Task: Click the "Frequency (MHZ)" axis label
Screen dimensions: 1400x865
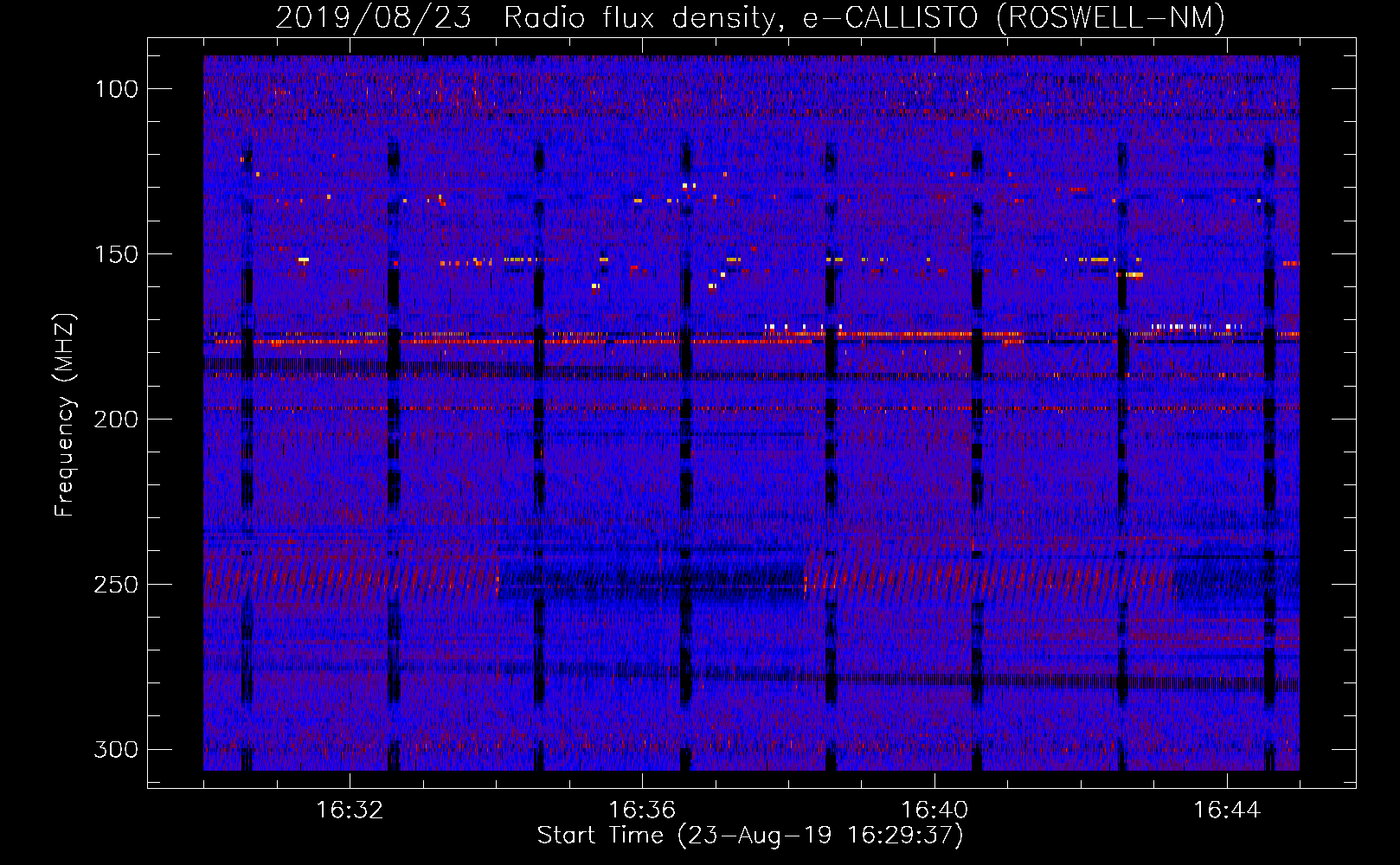Action: pos(65,415)
